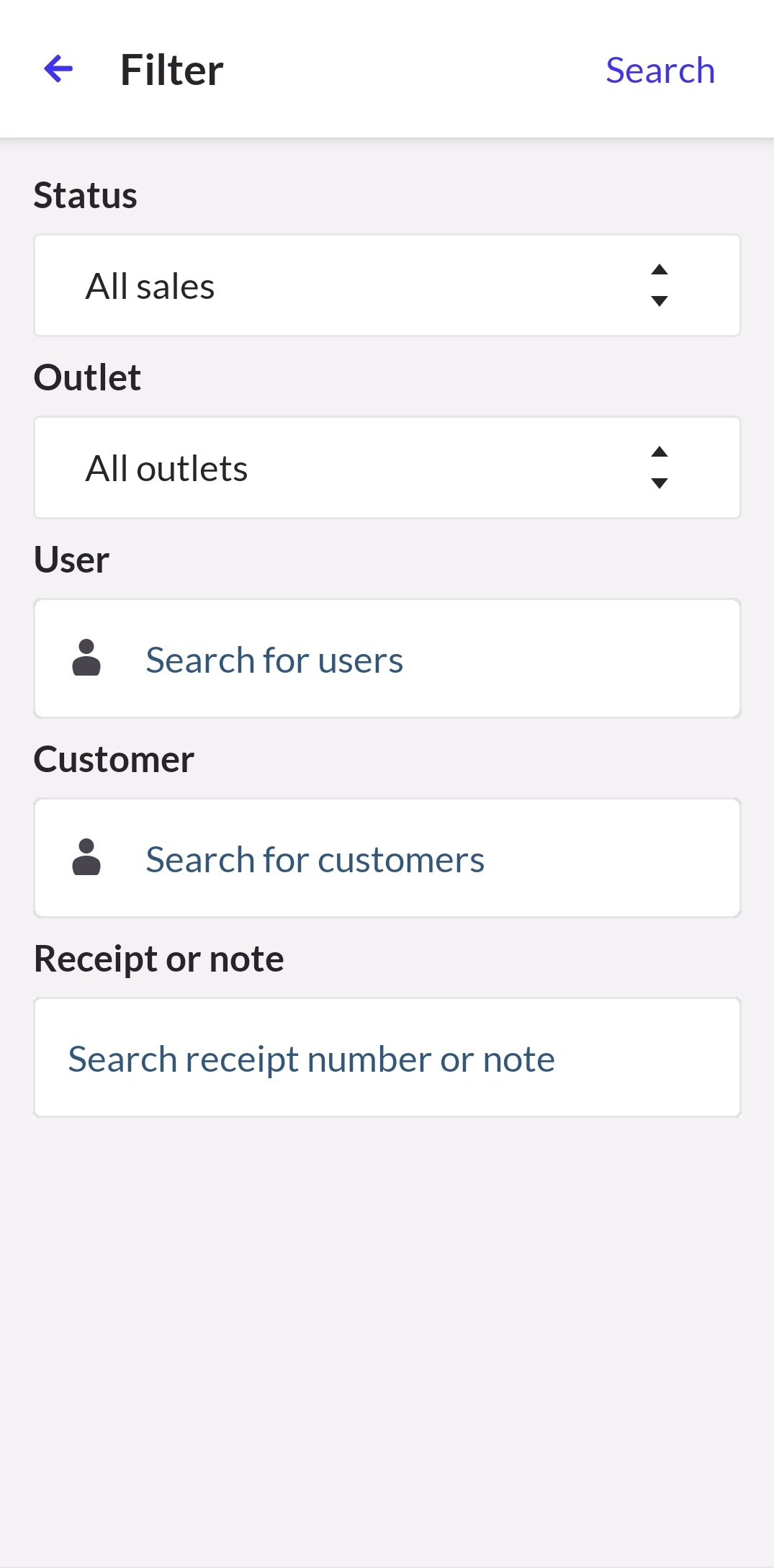Click the up arrow in Outlet selector
Screen dimensions: 774x1568
(659, 452)
